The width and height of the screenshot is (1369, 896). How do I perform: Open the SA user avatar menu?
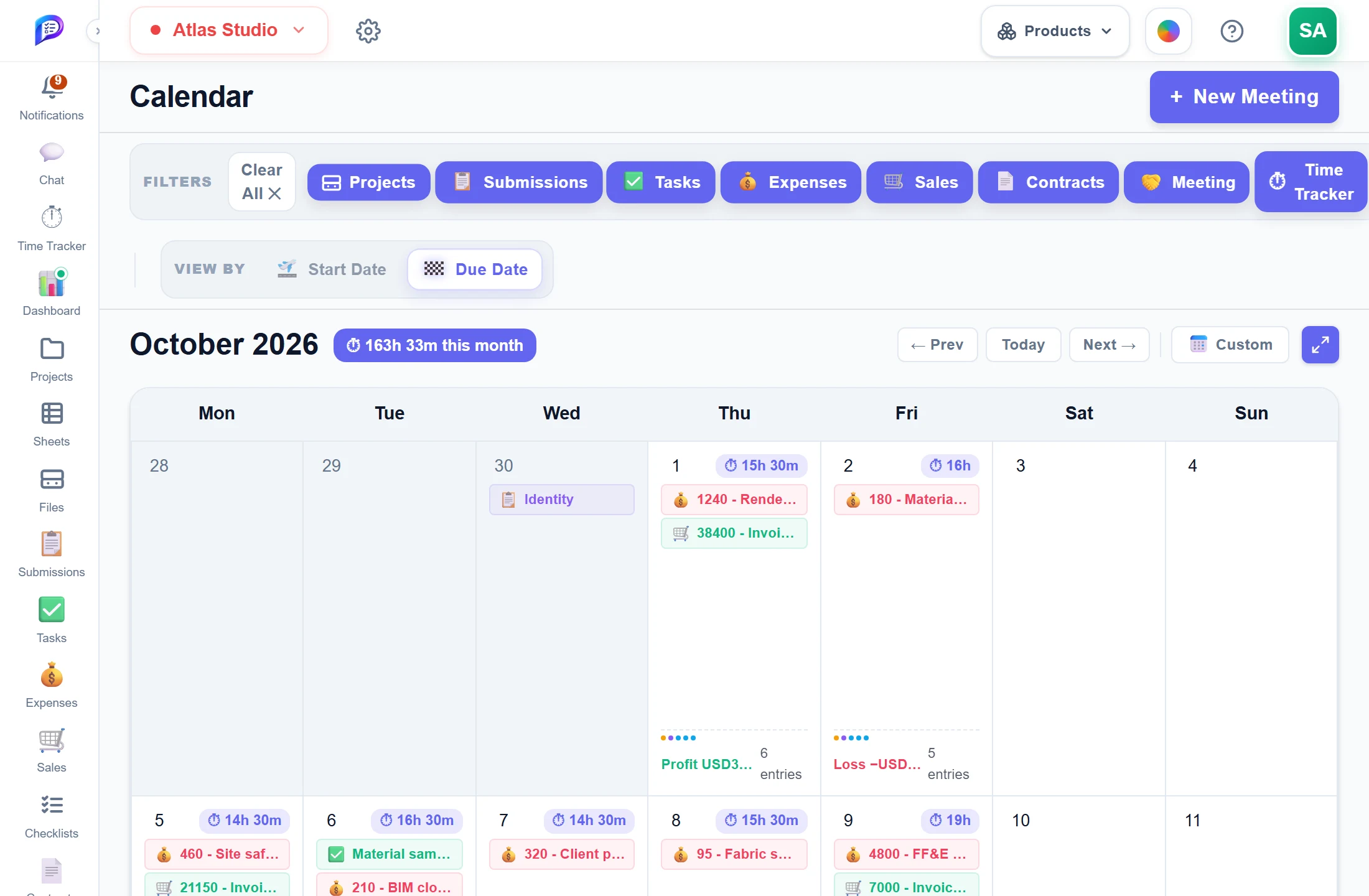(x=1312, y=31)
